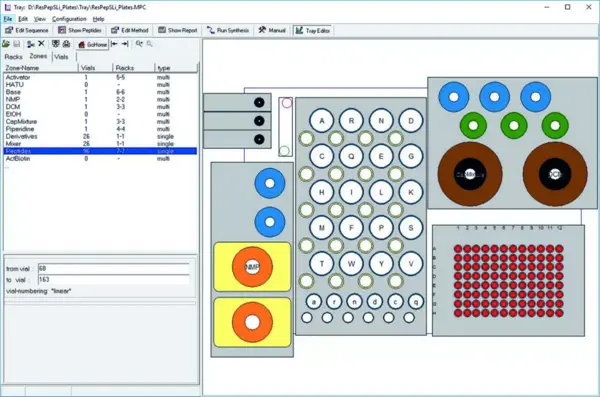Open the Tray Editor toolbar button
Screen dimensions: 600x397
coord(313,30)
